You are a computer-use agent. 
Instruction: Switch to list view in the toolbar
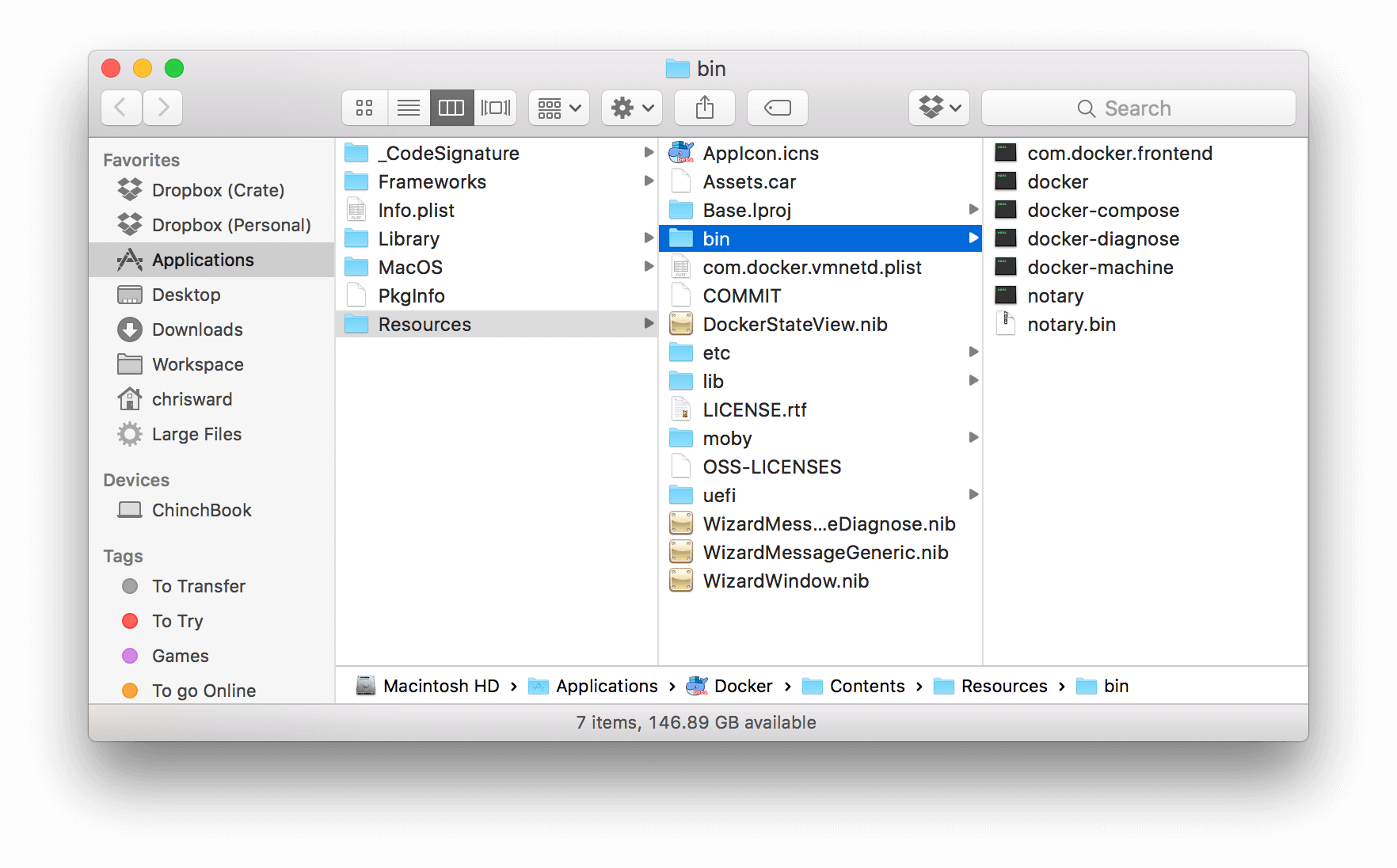[x=409, y=108]
